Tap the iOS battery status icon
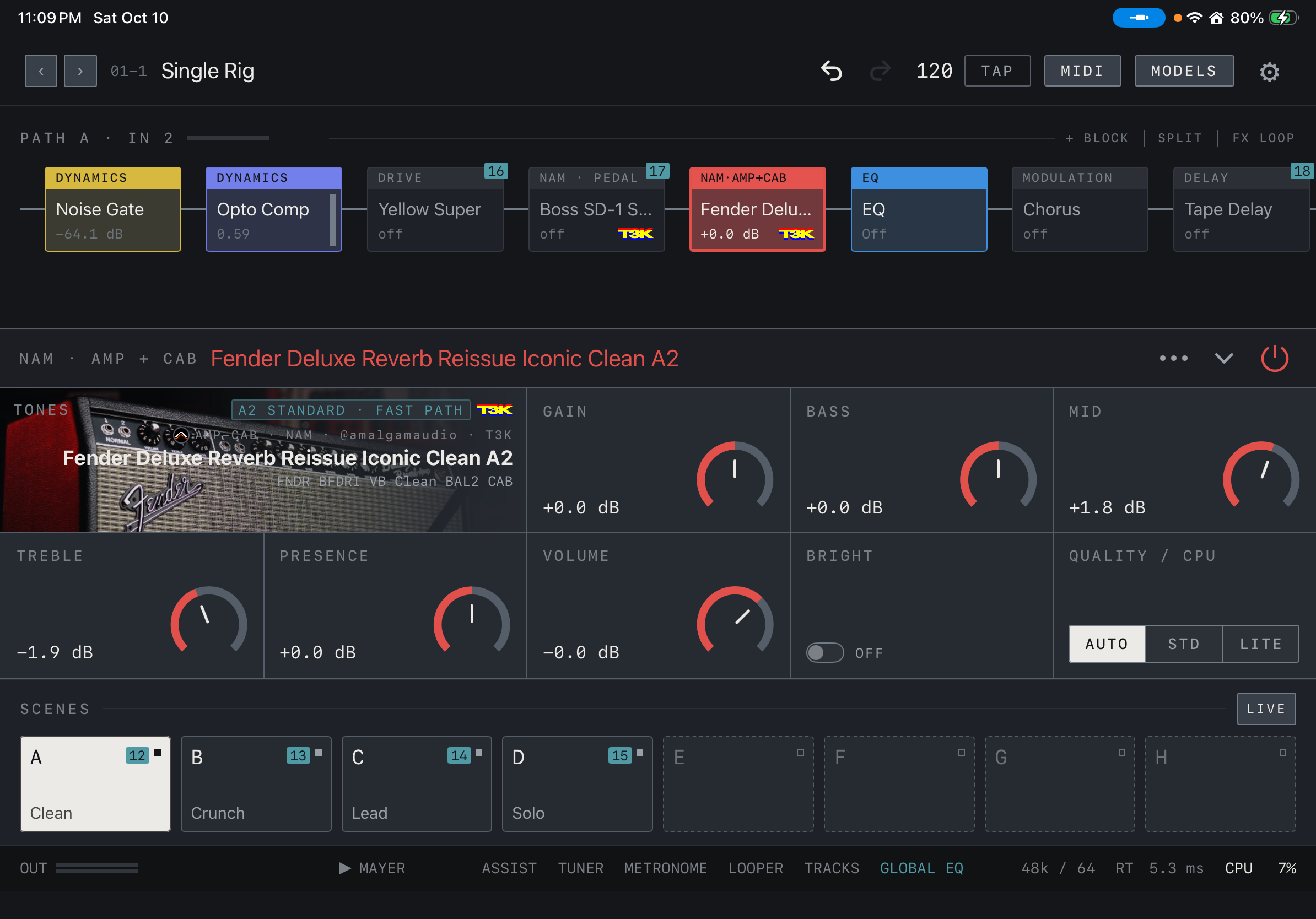This screenshot has height=919, width=1316. pyautogui.click(x=1283, y=18)
